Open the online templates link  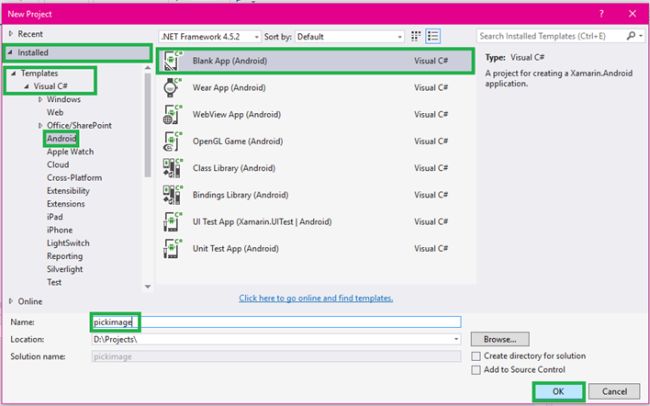[316, 298]
